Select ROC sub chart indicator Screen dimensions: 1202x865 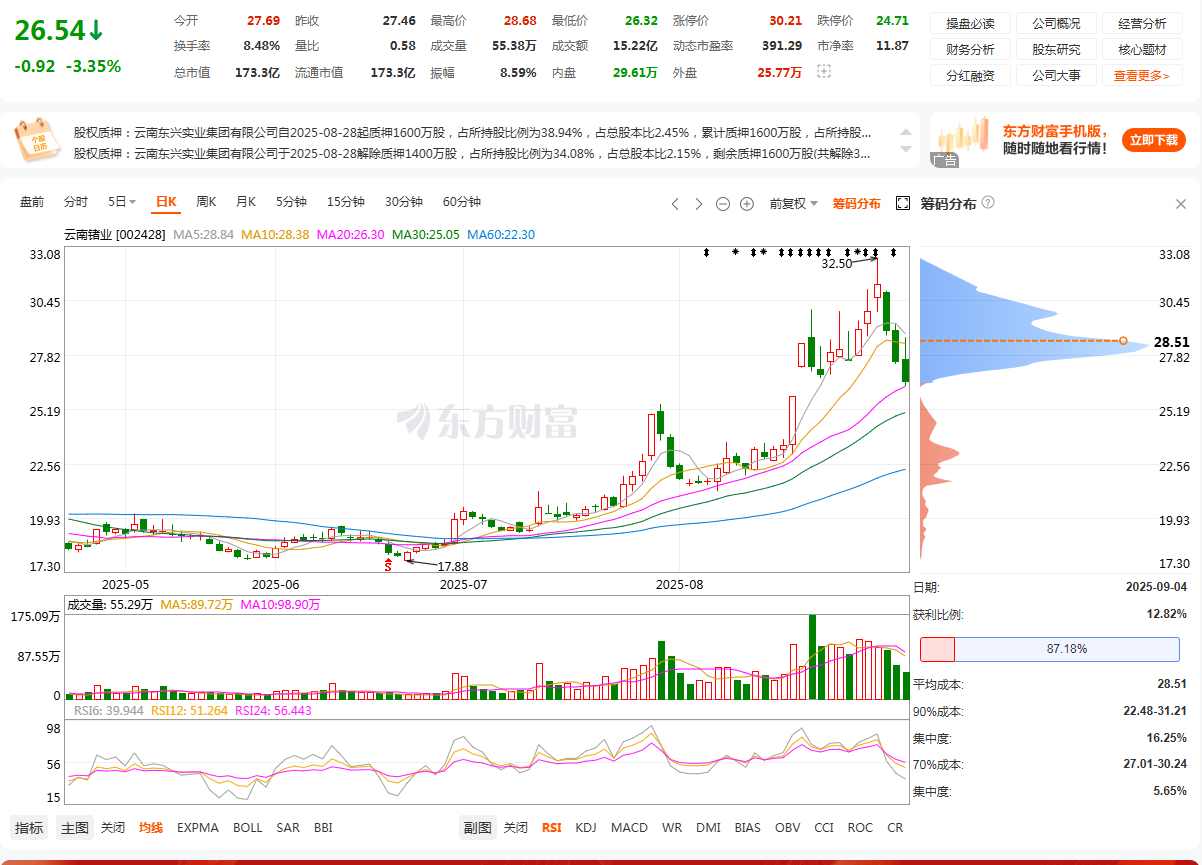coord(860,828)
